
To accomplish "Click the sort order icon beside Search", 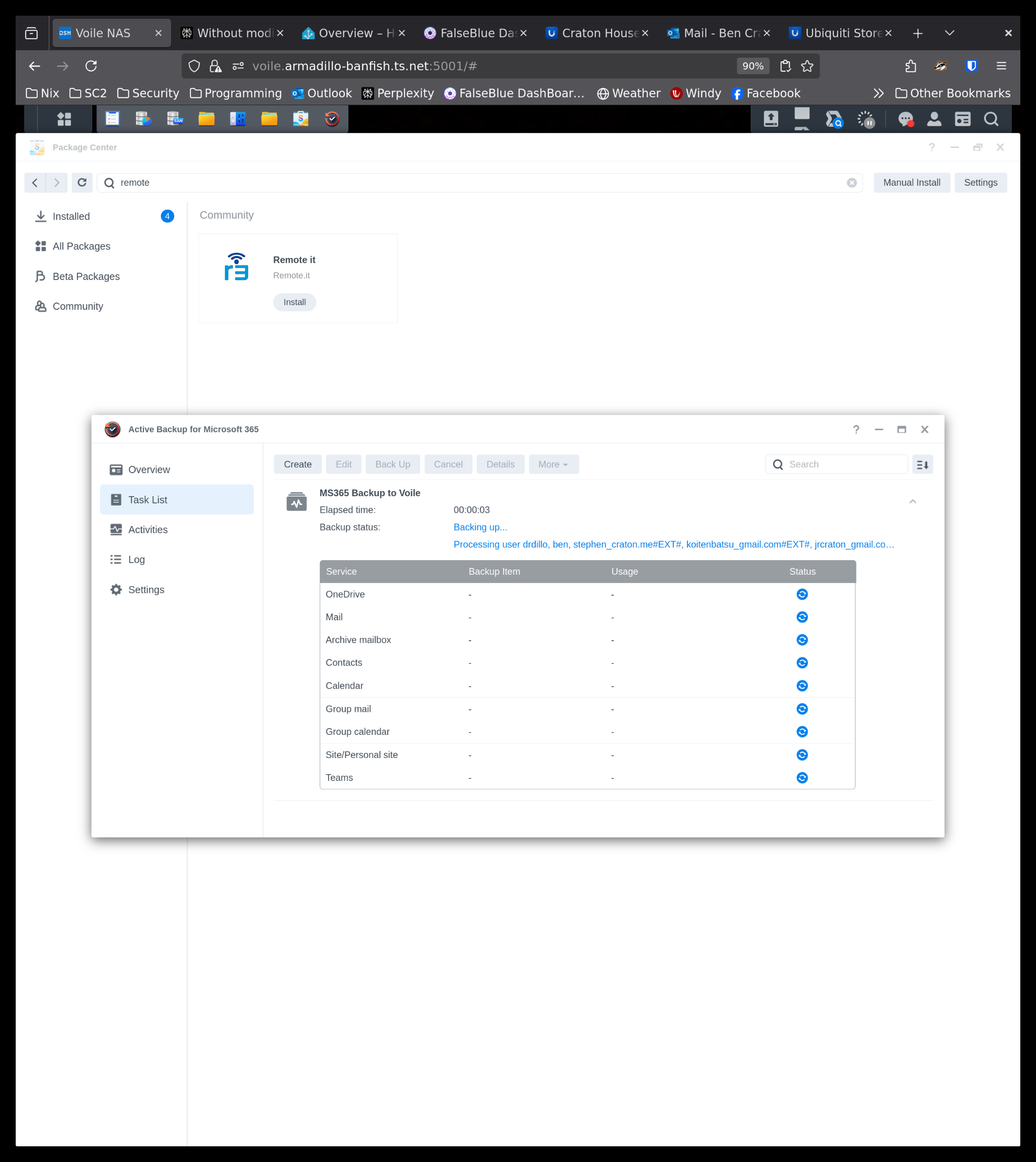I will [x=922, y=465].
